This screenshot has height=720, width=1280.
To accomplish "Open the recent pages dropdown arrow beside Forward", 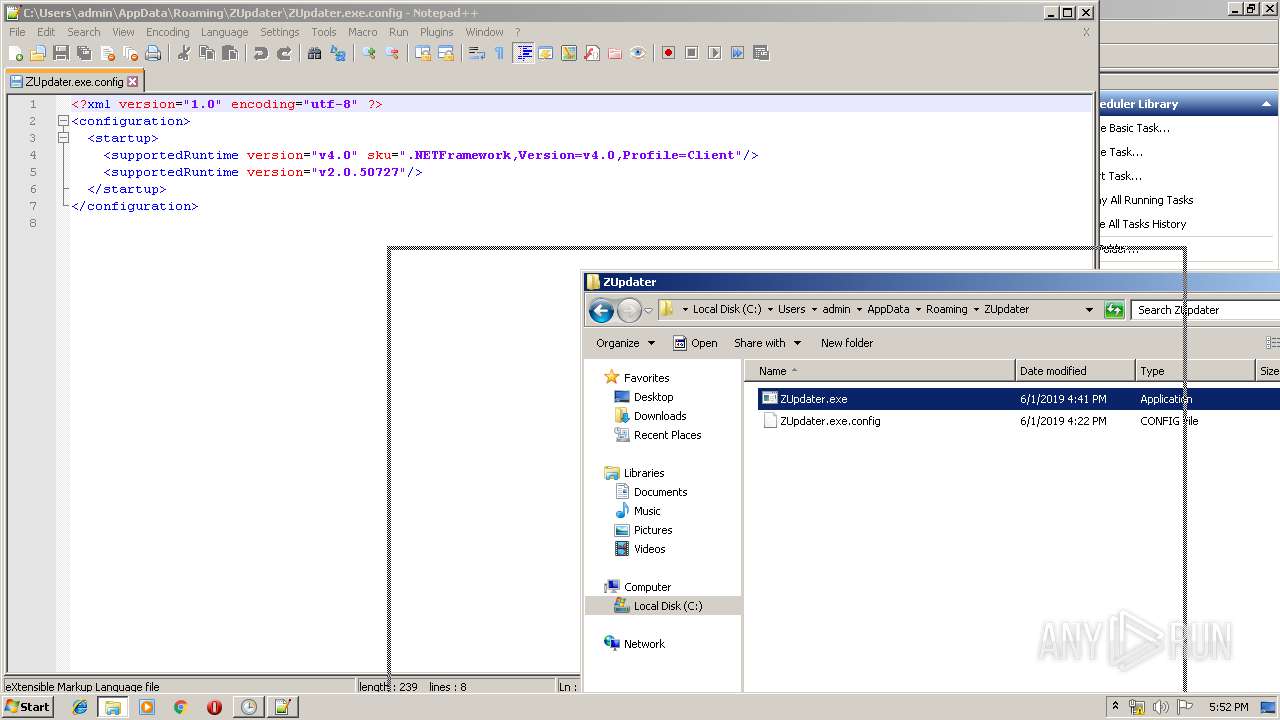I will pyautogui.click(x=648, y=310).
